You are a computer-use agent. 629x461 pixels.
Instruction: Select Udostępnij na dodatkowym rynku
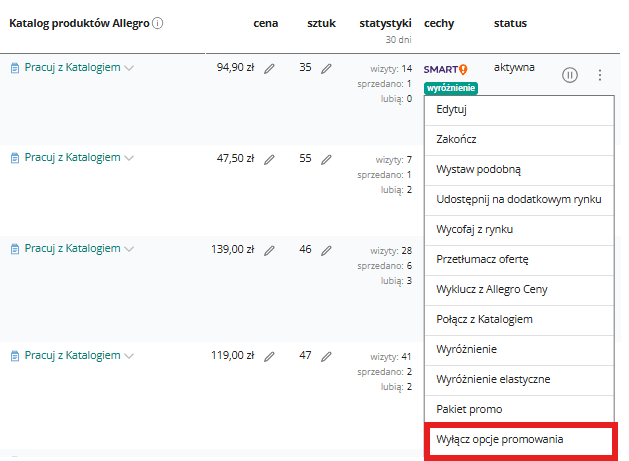519,200
